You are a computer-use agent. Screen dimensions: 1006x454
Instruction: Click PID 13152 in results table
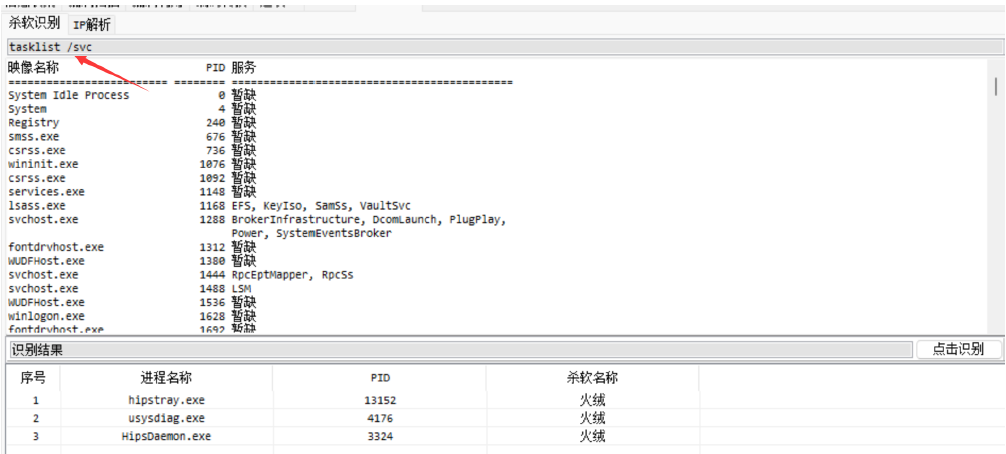(380, 400)
